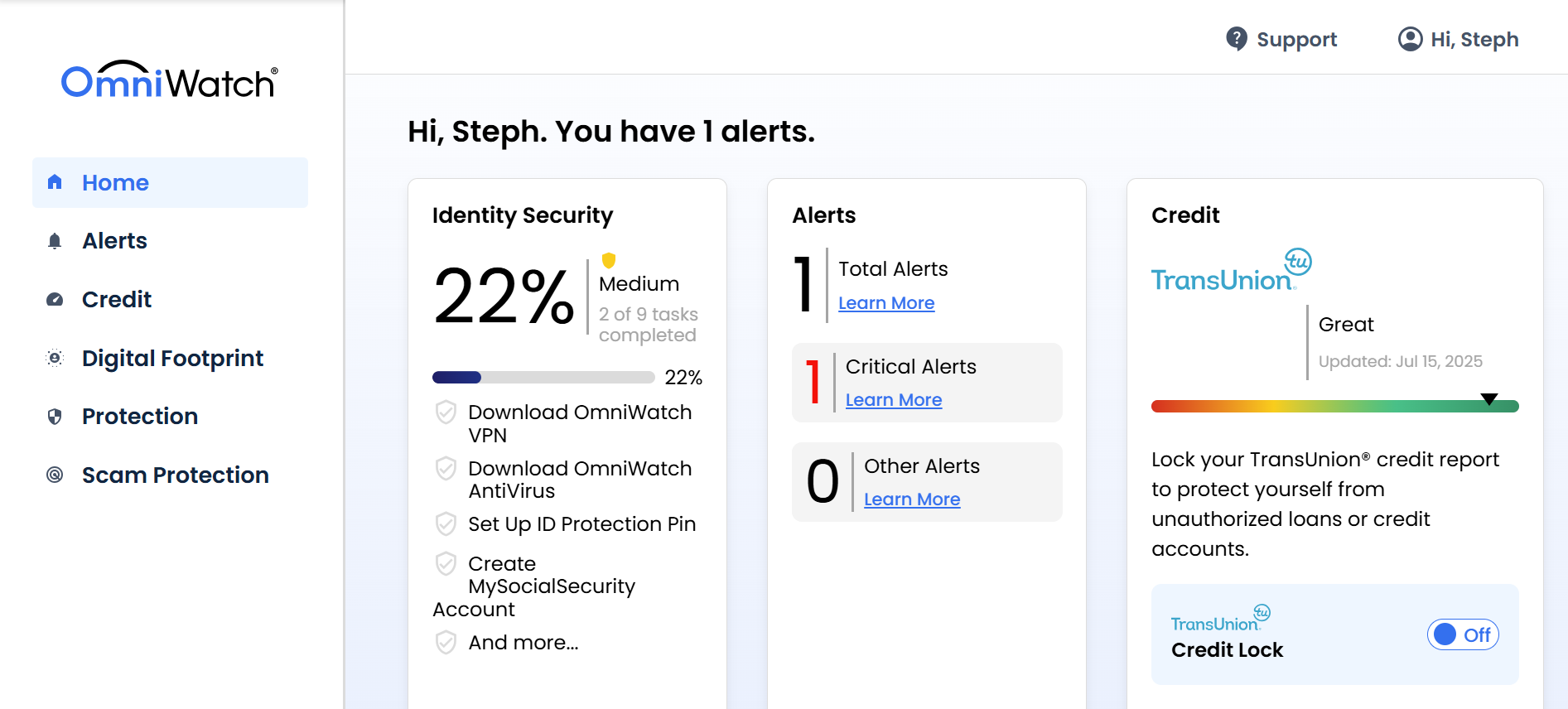This screenshot has height=709, width=1568.
Task: Click the Credit card heading
Action: coord(1185,215)
